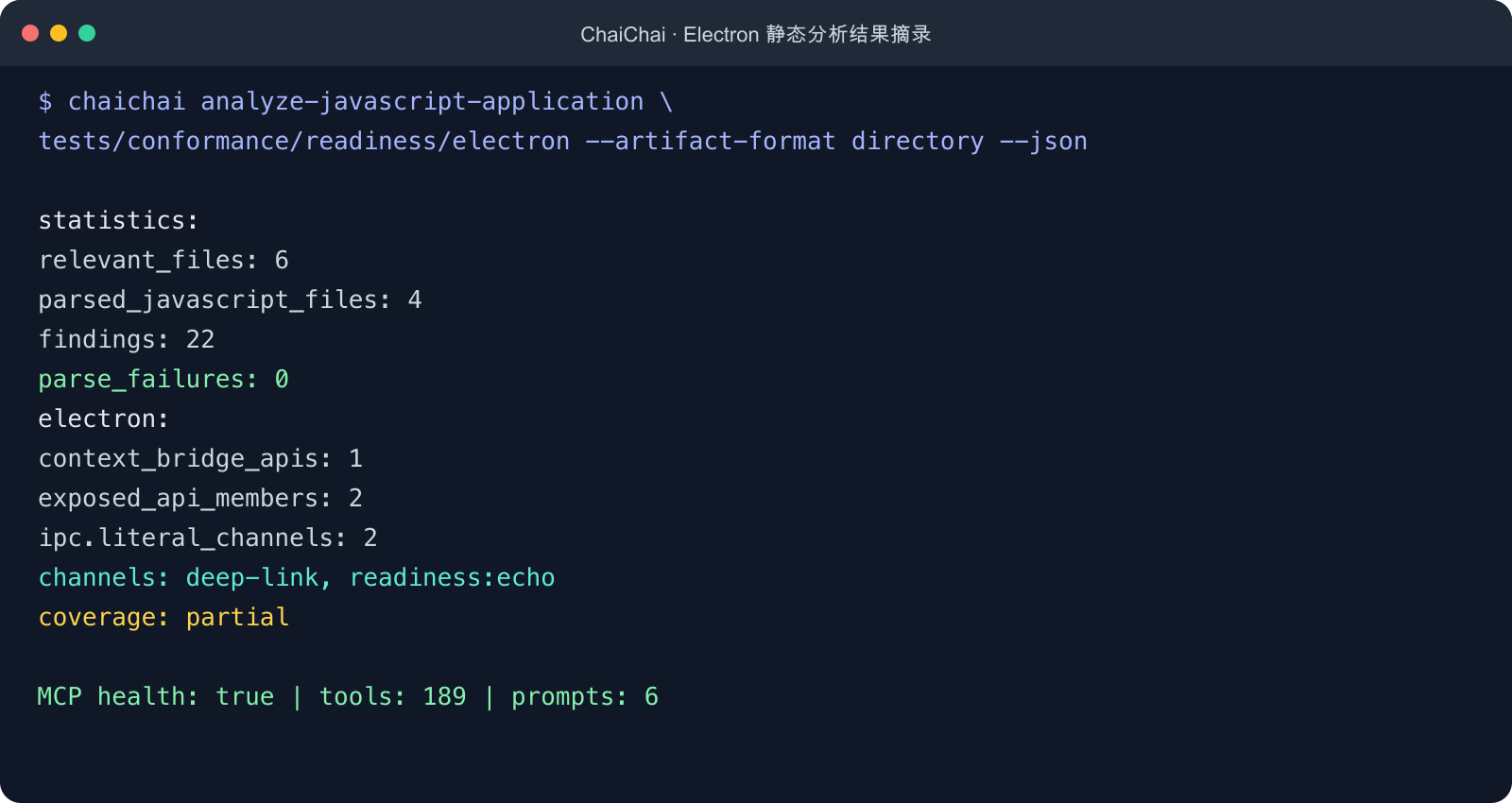Click the tools: 189 status text
This screenshot has height=803, width=1512.
(x=393, y=696)
